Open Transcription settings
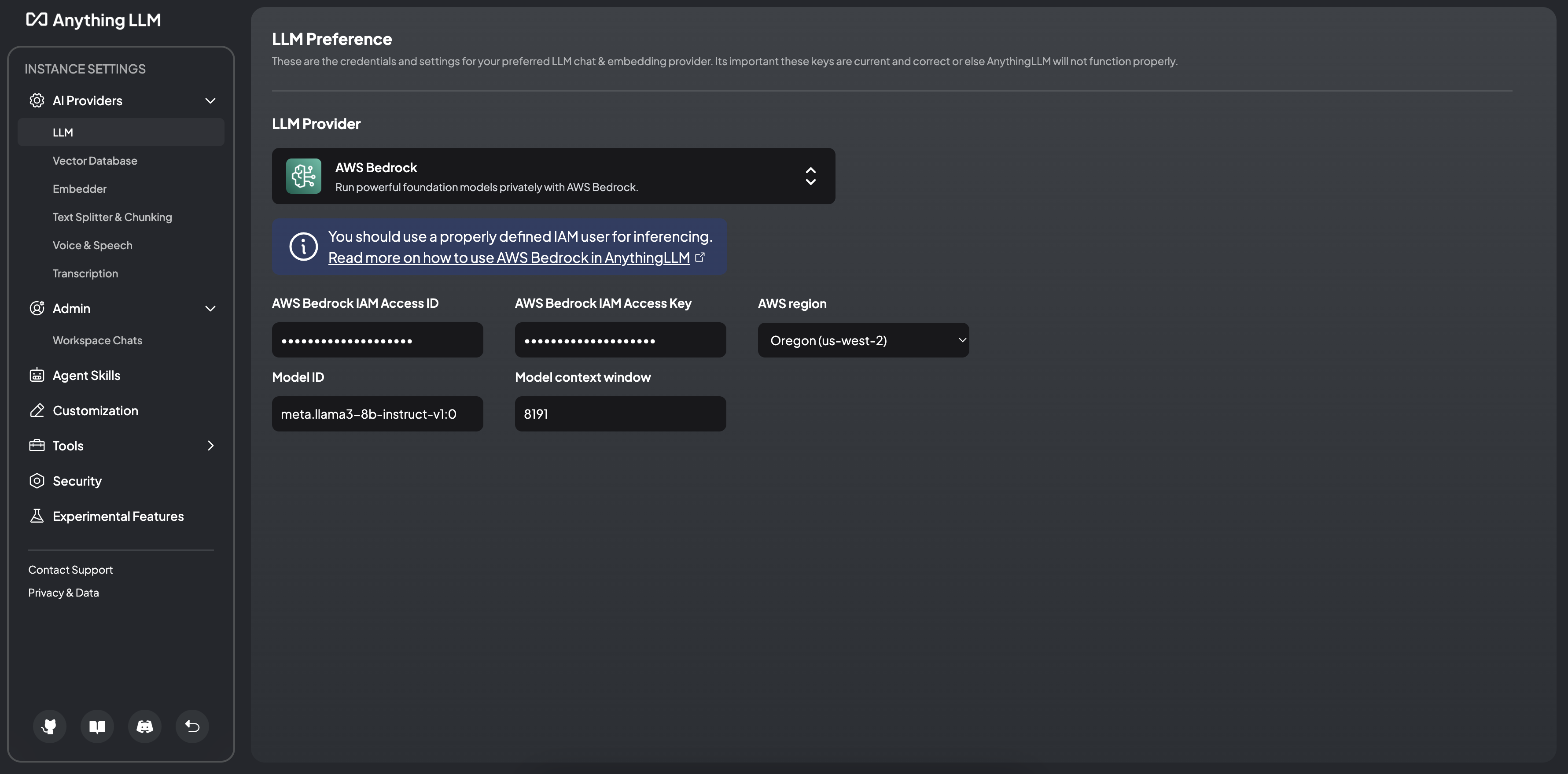Screen dimensions: 1568x774 85,273
